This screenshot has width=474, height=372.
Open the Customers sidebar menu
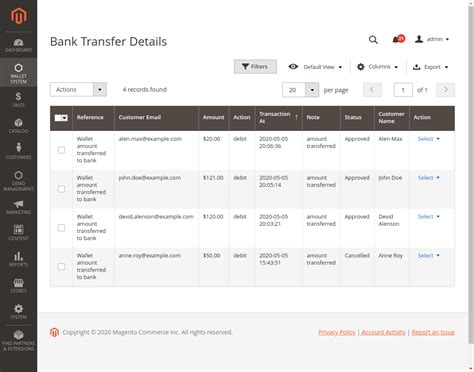(18, 151)
